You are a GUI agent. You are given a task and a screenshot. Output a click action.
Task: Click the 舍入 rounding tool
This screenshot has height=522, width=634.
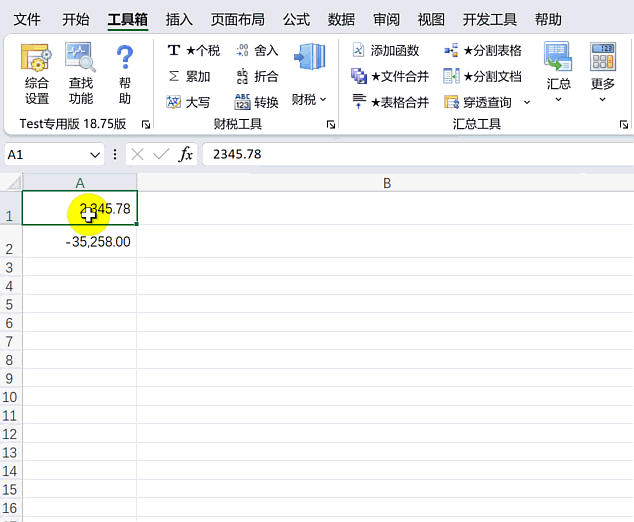(257, 51)
